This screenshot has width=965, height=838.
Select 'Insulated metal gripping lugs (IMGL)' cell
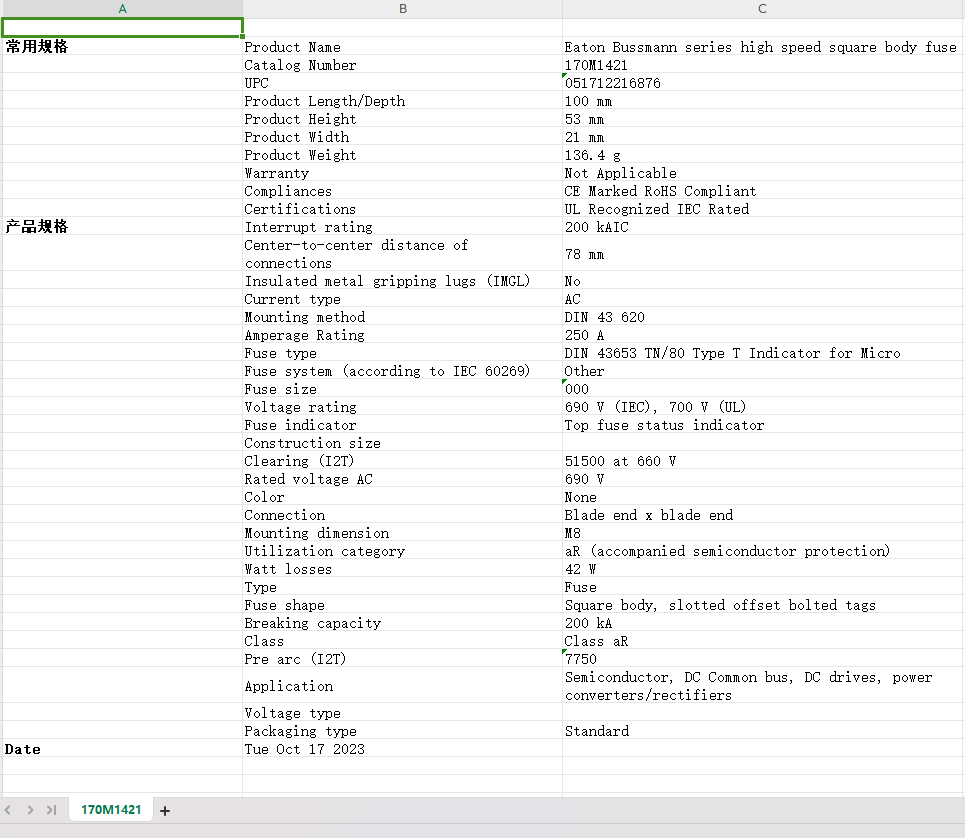402,281
